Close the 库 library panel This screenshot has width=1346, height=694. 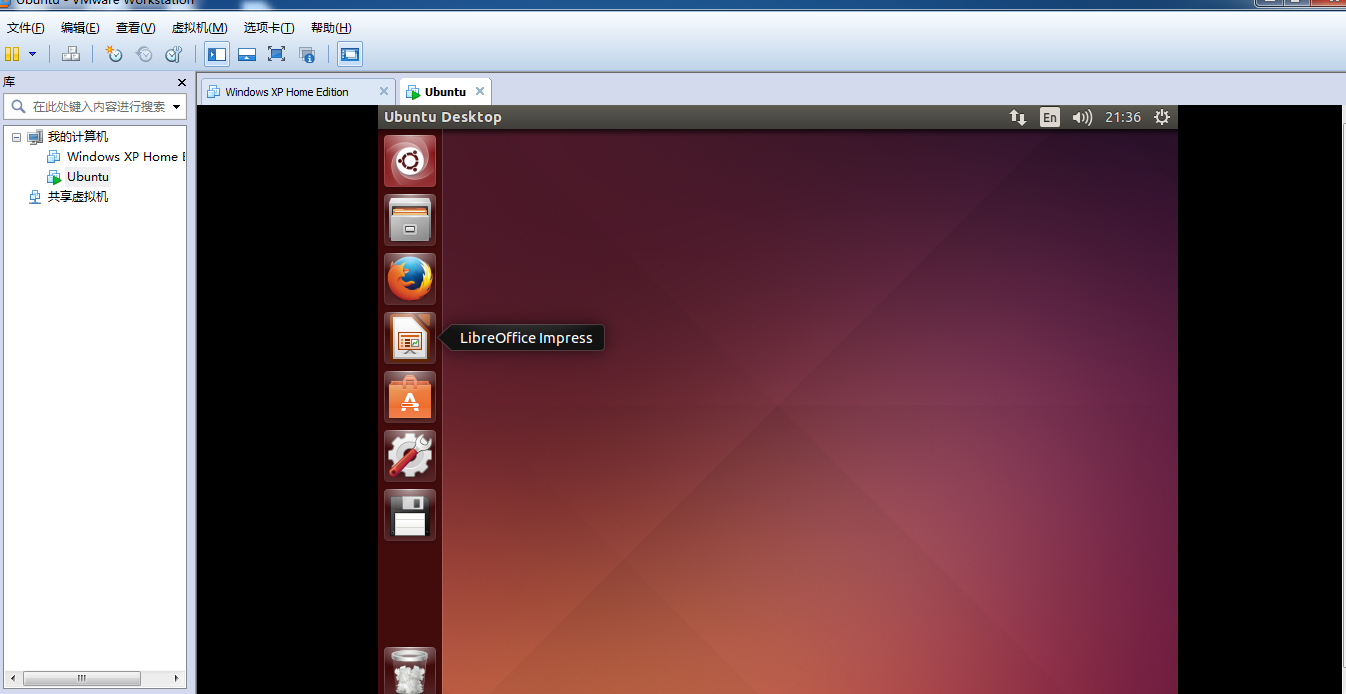click(182, 83)
